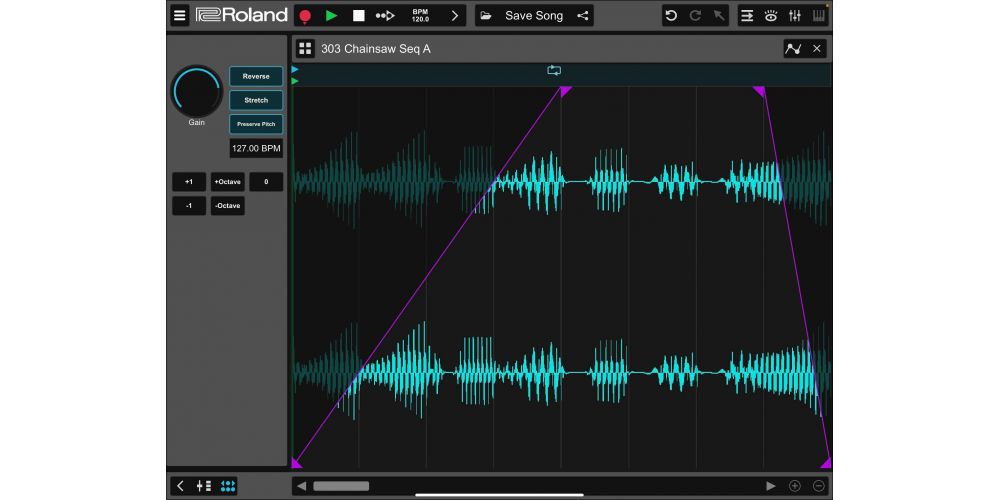Enable step record dots-arrow icon
This screenshot has height=500, width=1000.
click(x=385, y=15)
